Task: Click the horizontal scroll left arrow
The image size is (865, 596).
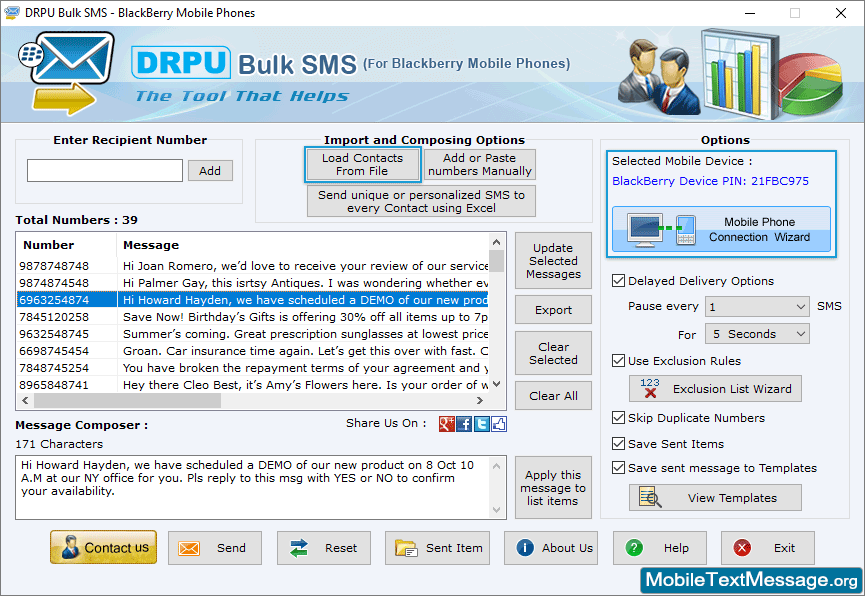Action: [25, 401]
